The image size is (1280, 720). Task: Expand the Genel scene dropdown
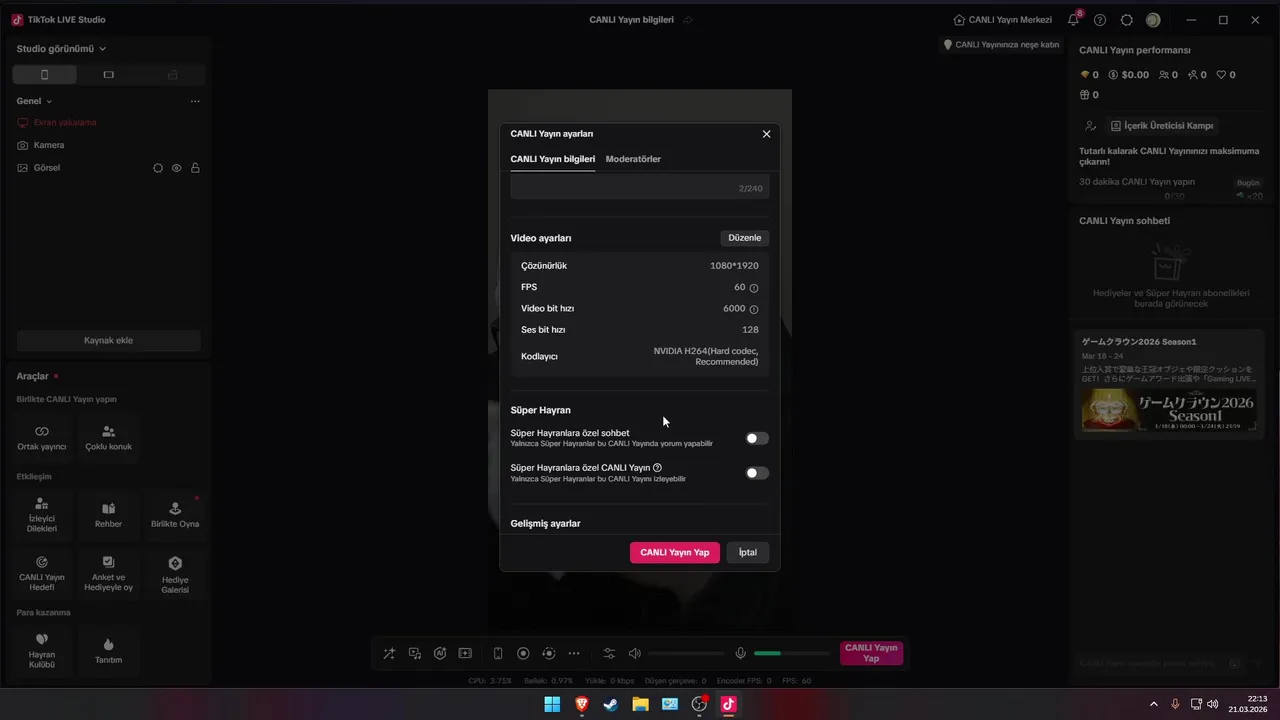[x=34, y=101]
